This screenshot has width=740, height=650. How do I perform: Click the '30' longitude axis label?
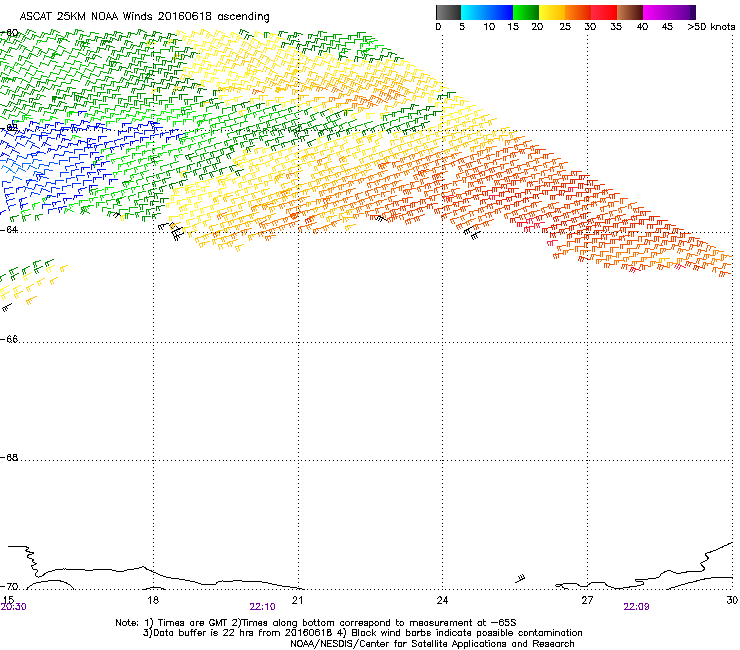(x=732, y=600)
